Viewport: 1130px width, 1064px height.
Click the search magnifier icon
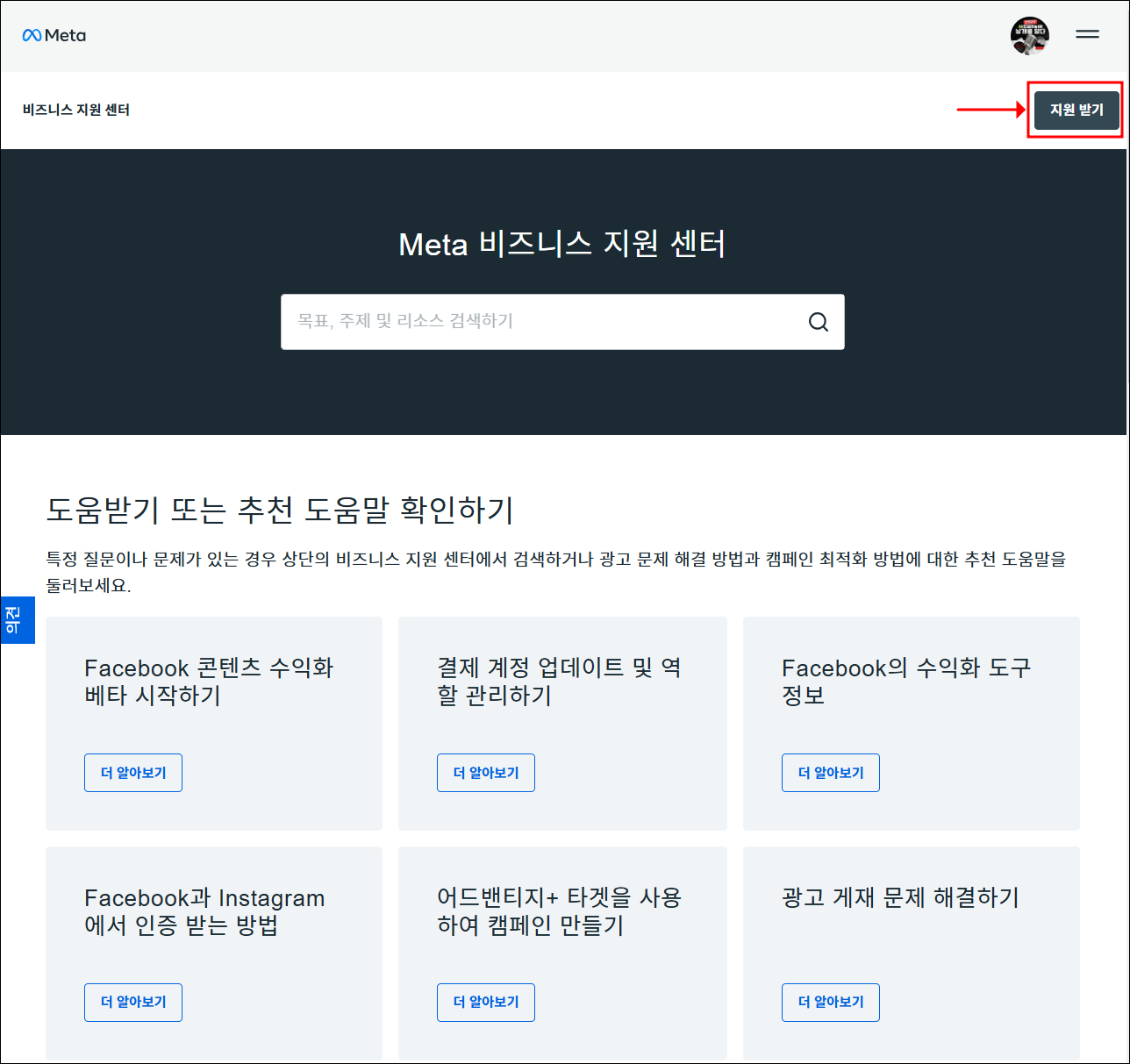(x=818, y=322)
